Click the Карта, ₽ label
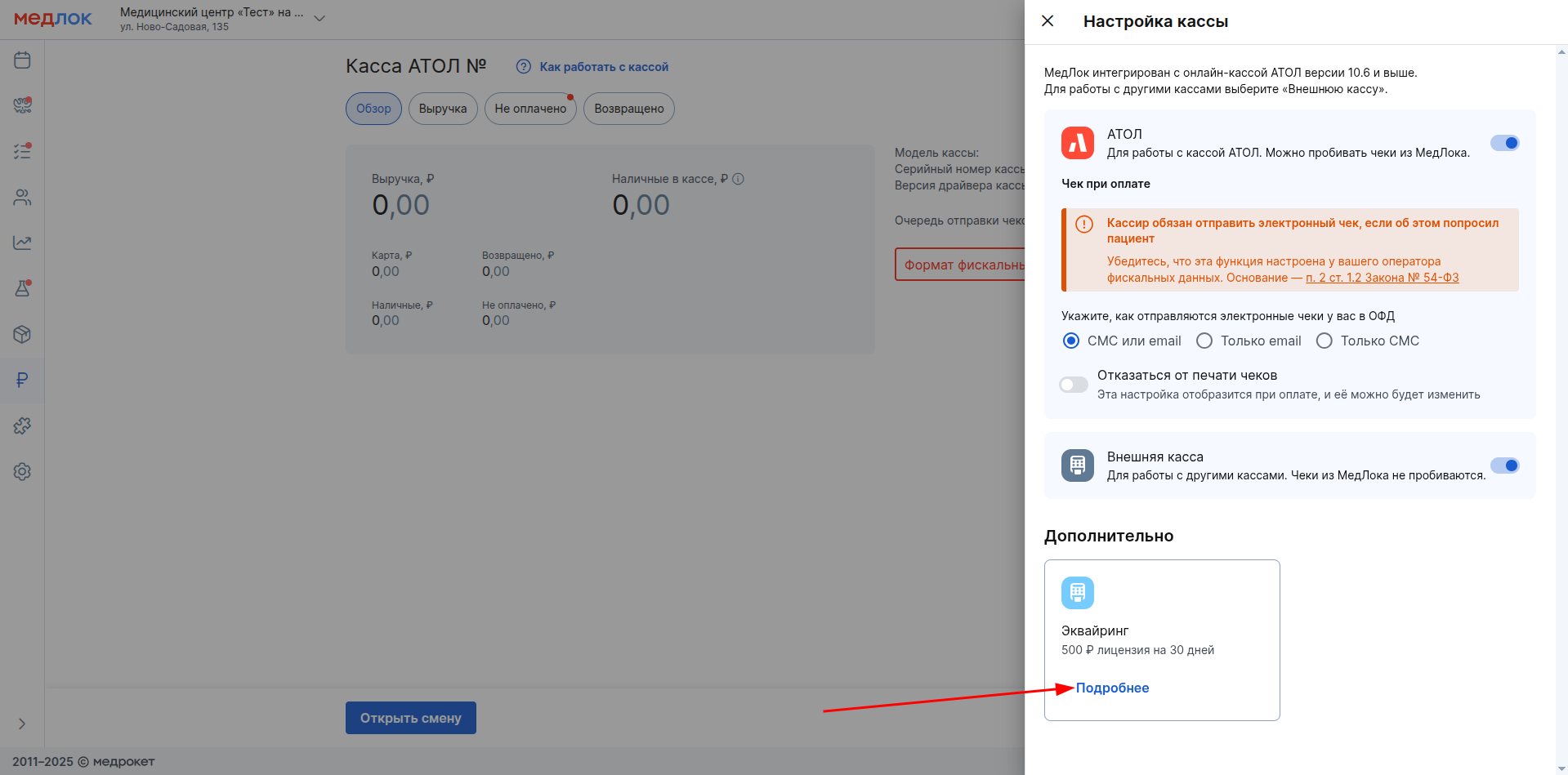 [392, 256]
